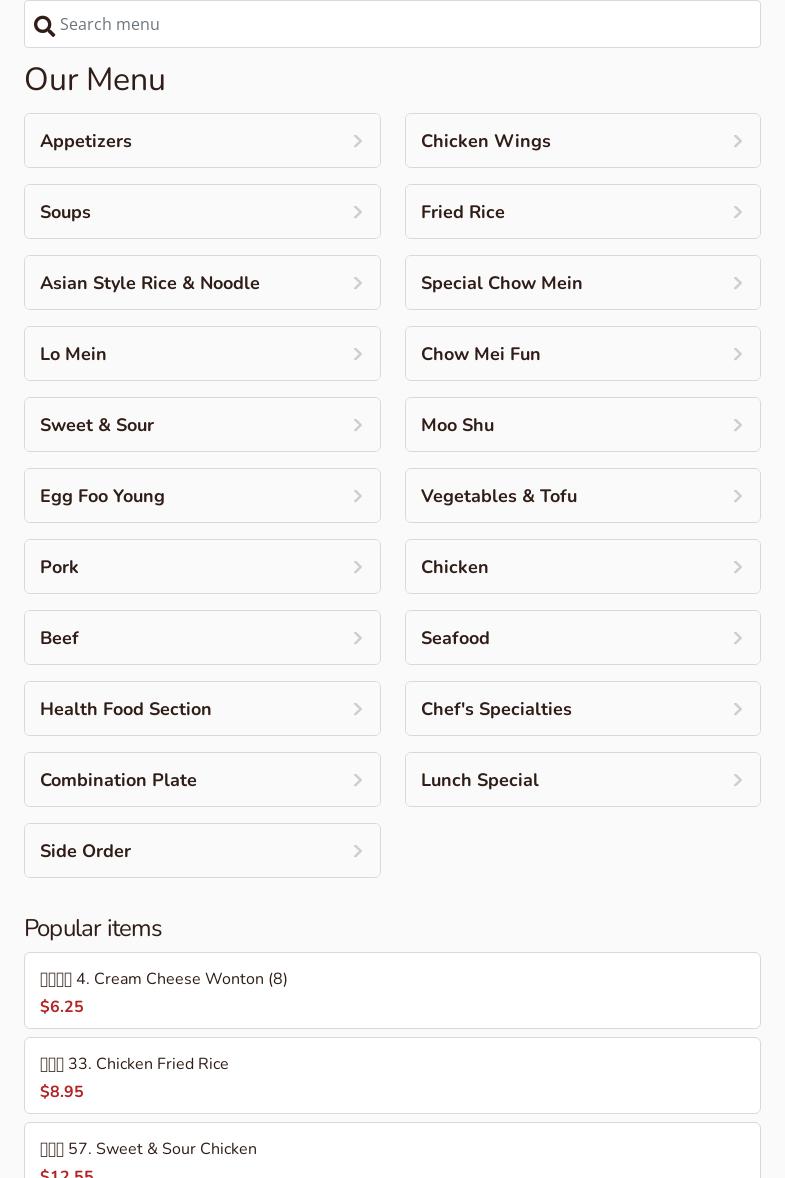Open the Special Chow Mein category

point(502,283)
